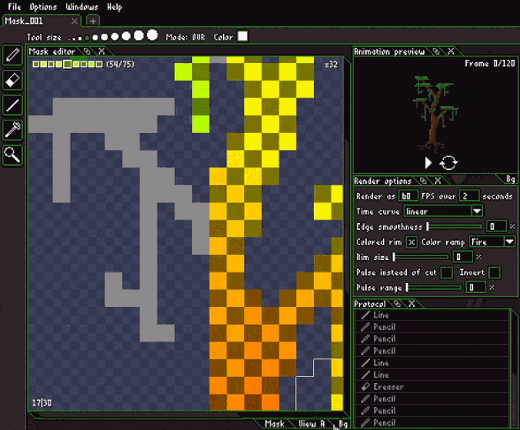
Task: Pop out the Mask editor panel
Action: tap(87, 51)
